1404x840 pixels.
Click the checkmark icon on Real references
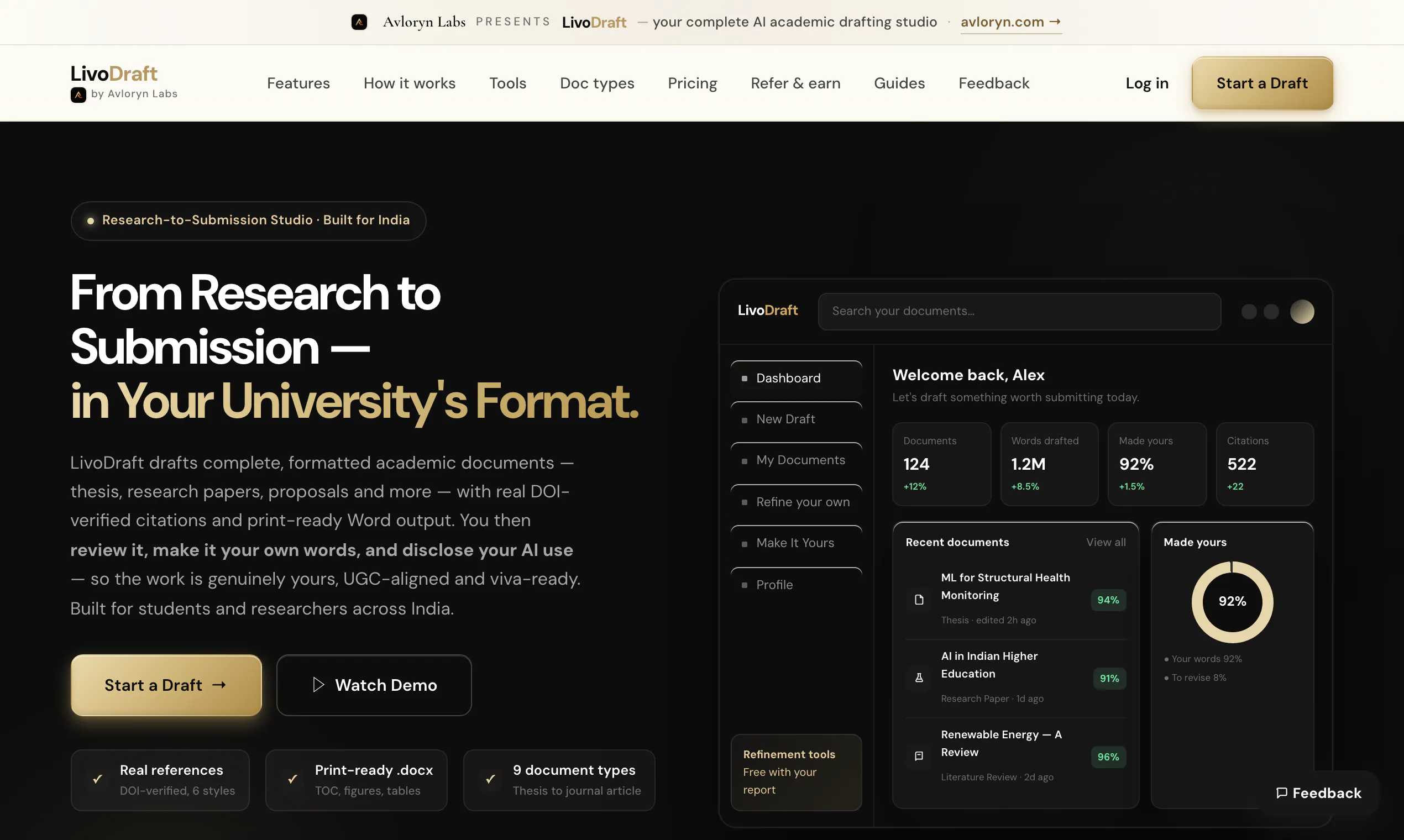(x=97, y=779)
